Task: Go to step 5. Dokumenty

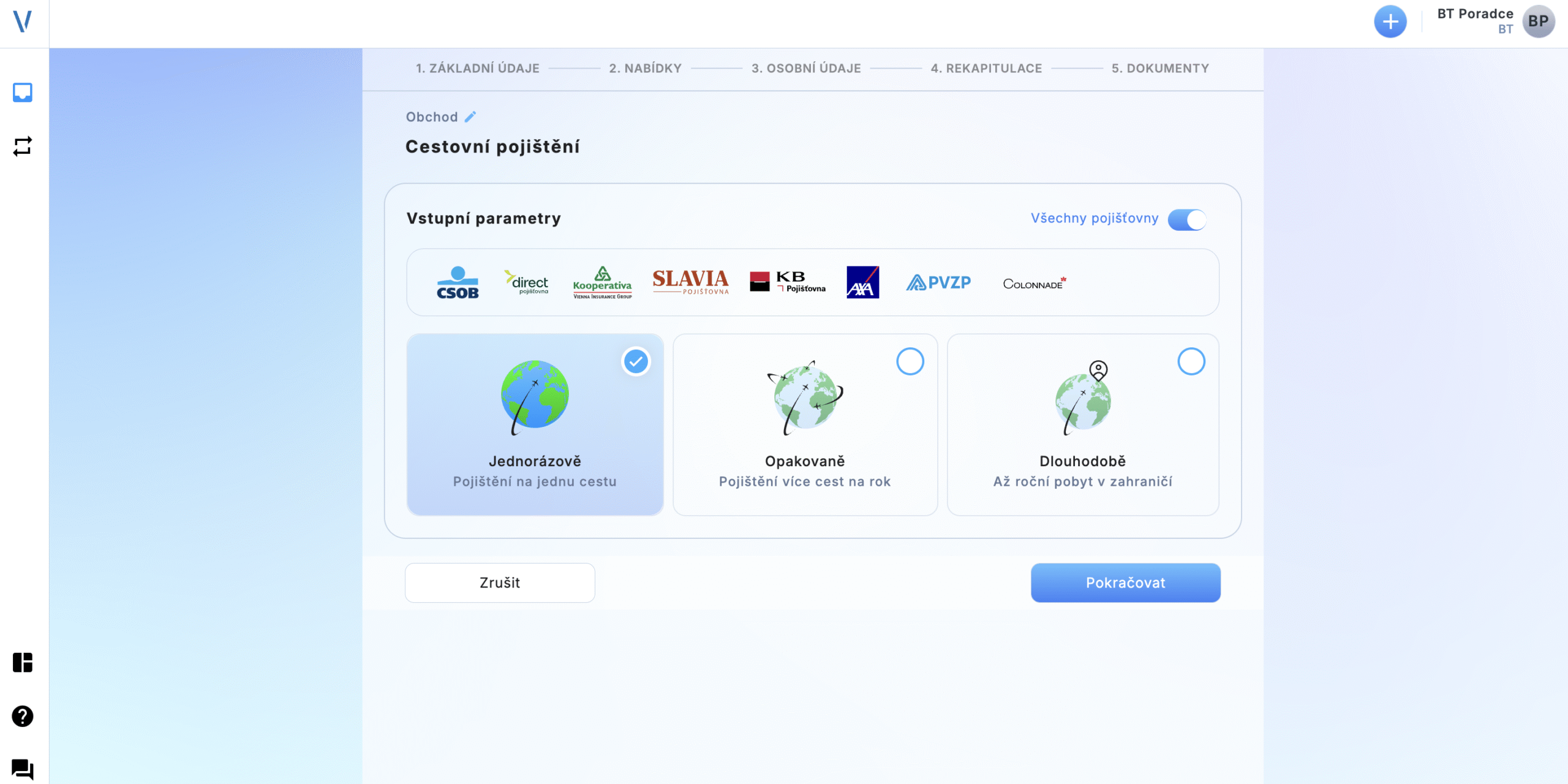Action: pos(1160,69)
